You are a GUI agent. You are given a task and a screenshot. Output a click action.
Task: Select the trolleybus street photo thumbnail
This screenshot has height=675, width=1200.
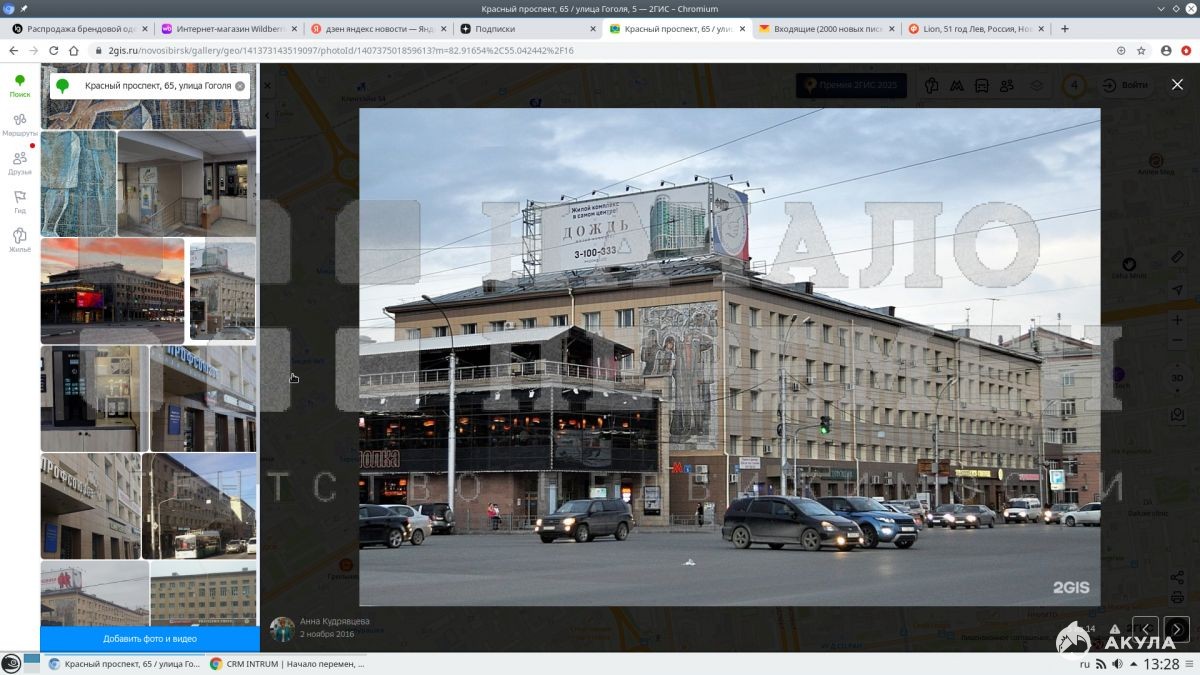[x=199, y=506]
